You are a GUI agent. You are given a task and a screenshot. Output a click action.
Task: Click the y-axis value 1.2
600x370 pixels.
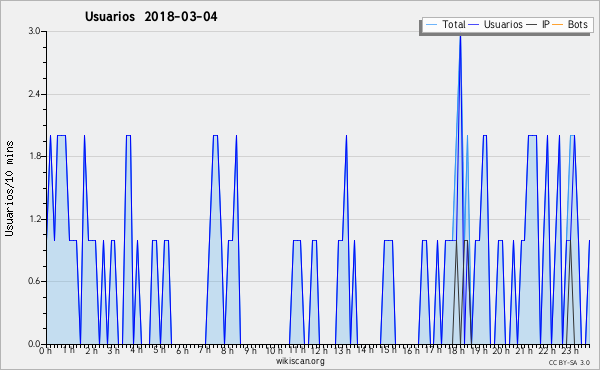tap(34, 219)
